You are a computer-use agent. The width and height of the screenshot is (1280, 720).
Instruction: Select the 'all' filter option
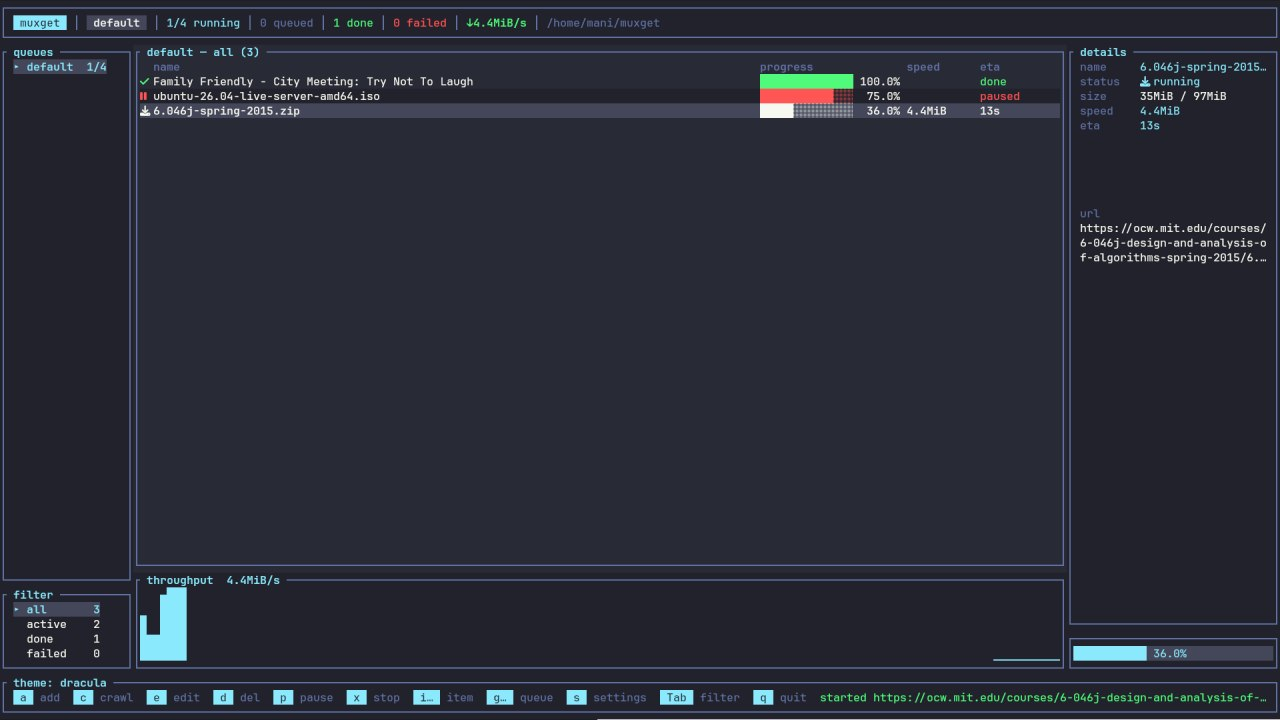[x=57, y=610]
